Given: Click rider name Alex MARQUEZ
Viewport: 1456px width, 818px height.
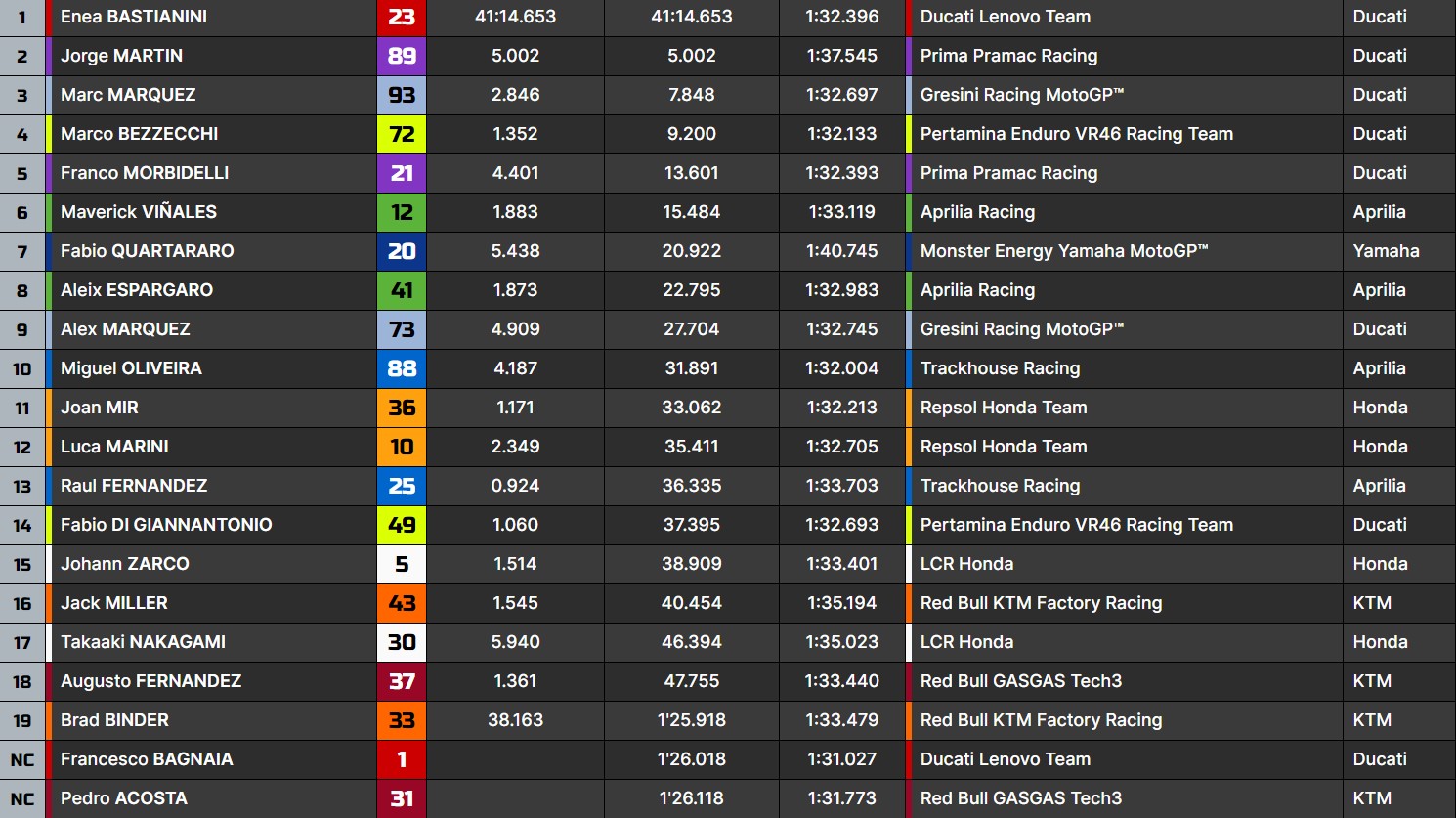Looking at the screenshot, I should click(x=125, y=329).
